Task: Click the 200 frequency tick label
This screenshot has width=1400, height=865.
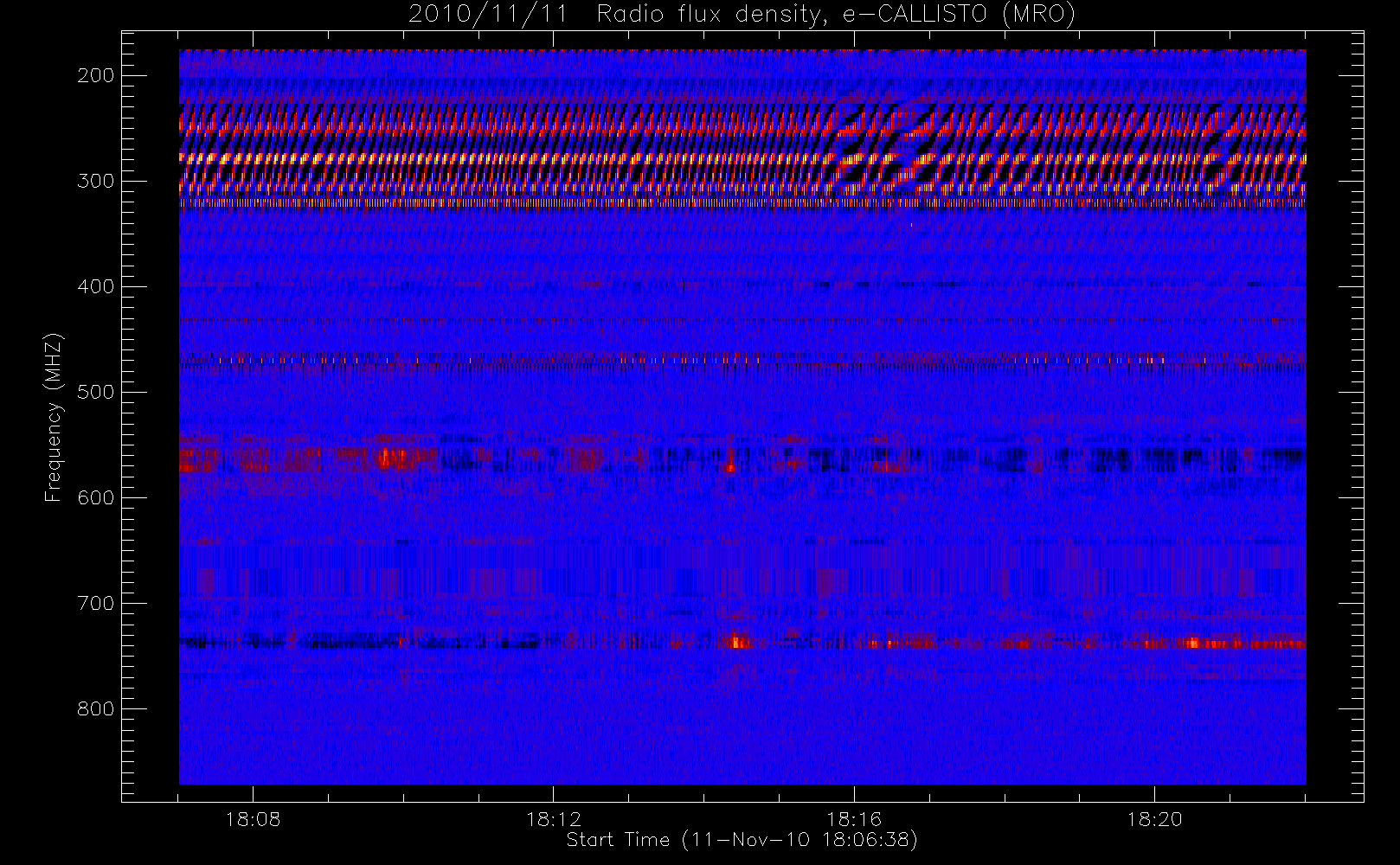Action: coord(96,75)
